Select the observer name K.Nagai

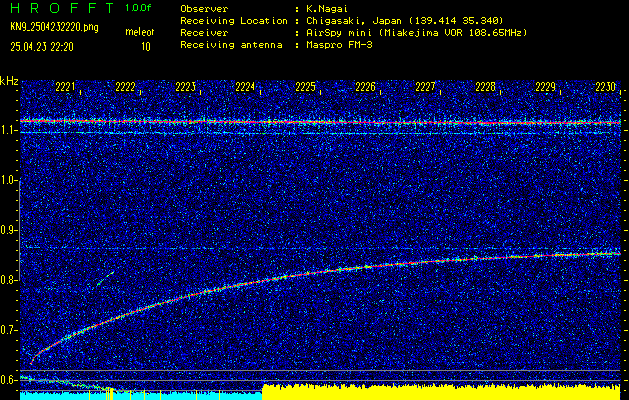327,8
